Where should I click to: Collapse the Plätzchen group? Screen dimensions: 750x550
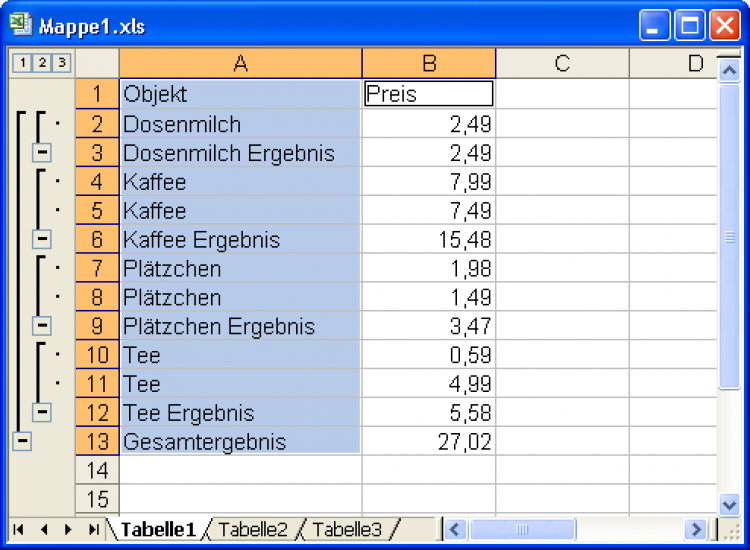click(x=41, y=326)
